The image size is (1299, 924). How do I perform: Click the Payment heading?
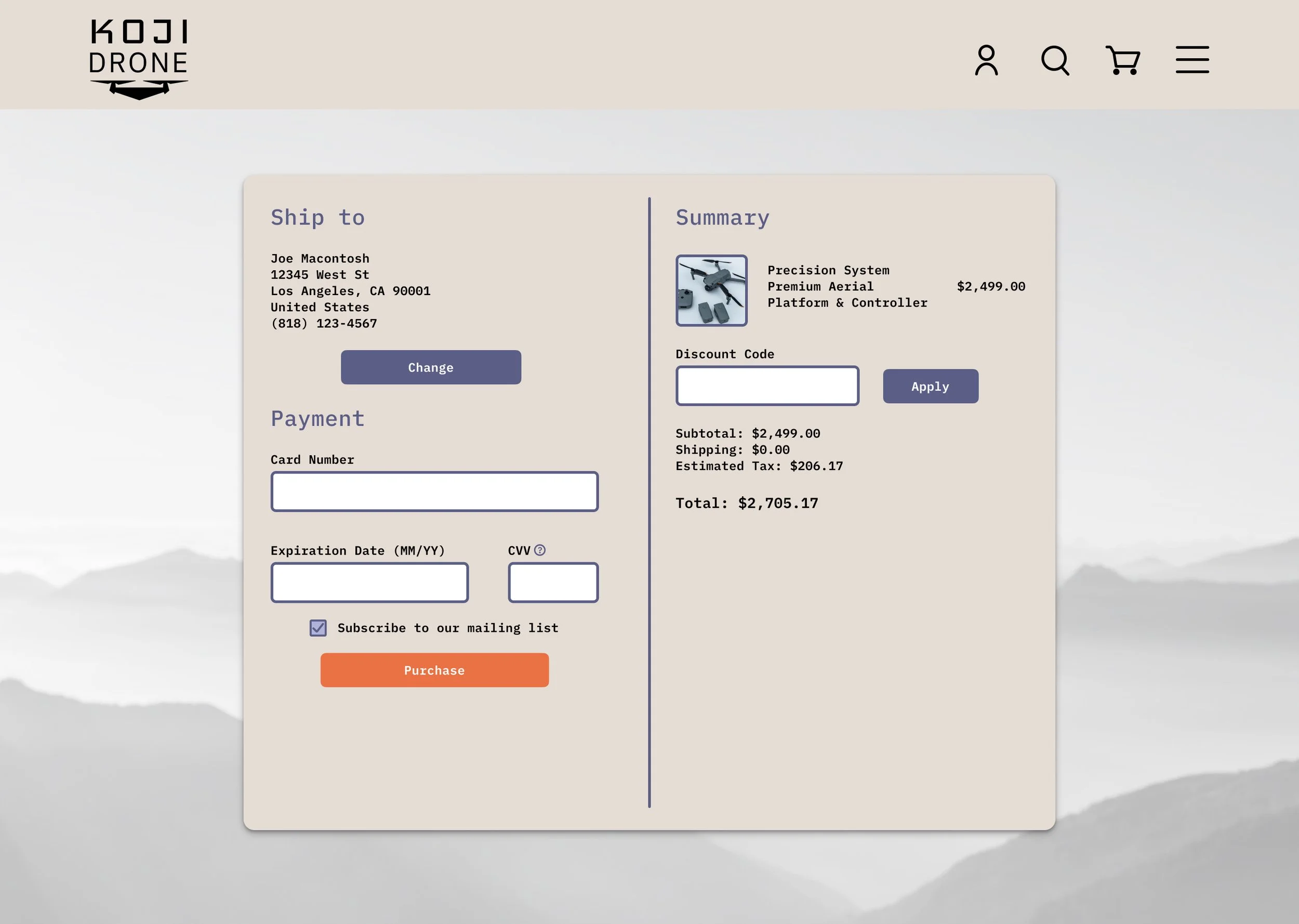point(317,419)
